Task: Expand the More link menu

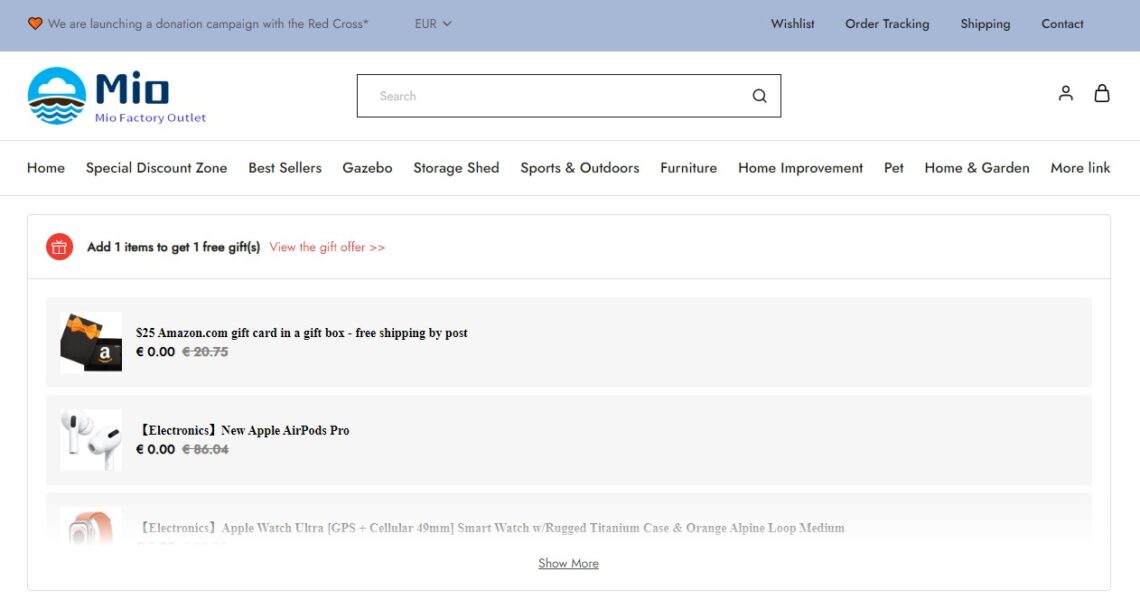Action: (1080, 168)
